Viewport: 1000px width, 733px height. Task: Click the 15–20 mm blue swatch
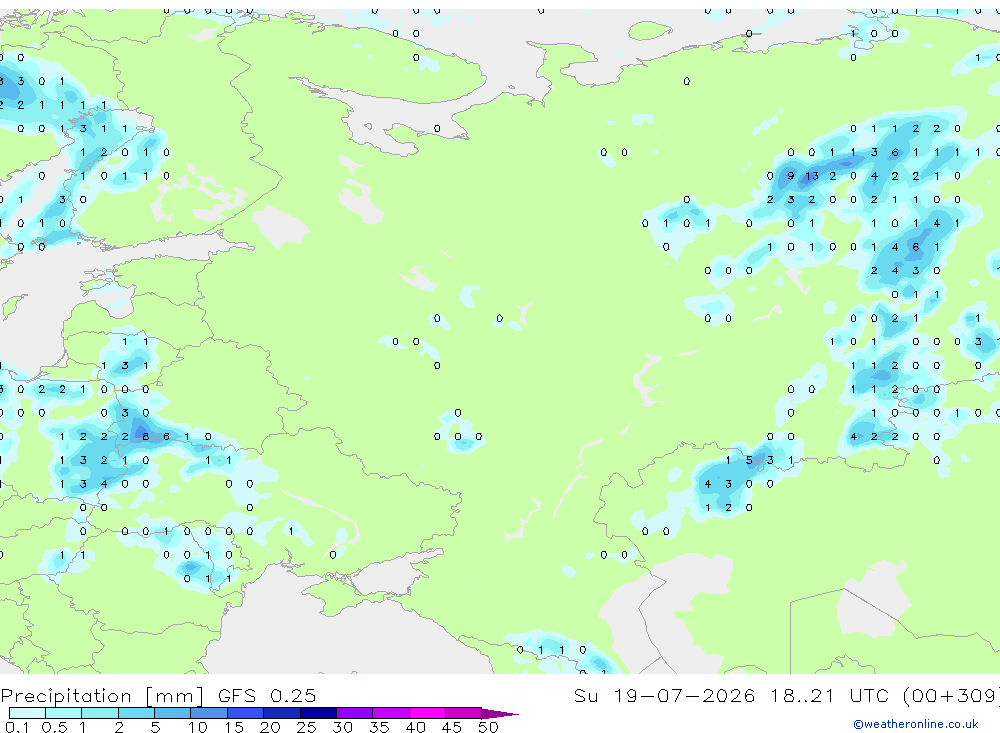(245, 713)
